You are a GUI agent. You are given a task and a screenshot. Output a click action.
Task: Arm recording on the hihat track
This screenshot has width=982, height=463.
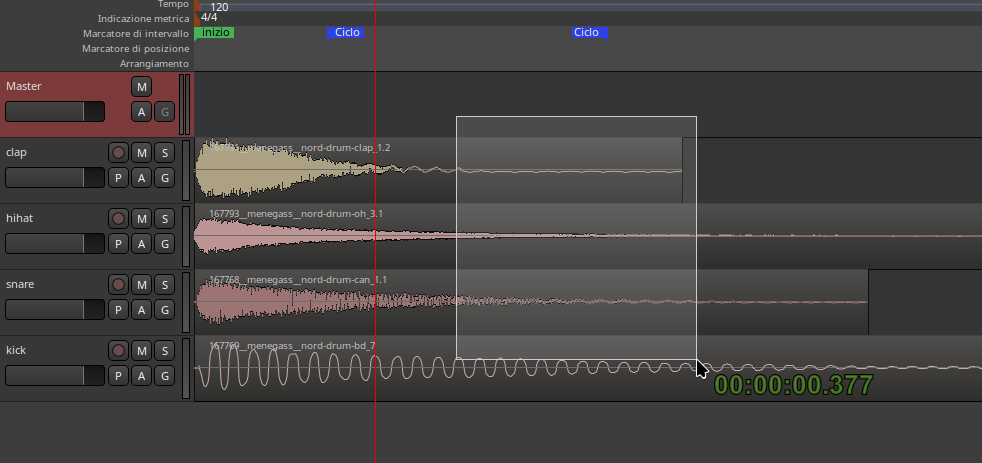tap(118, 219)
